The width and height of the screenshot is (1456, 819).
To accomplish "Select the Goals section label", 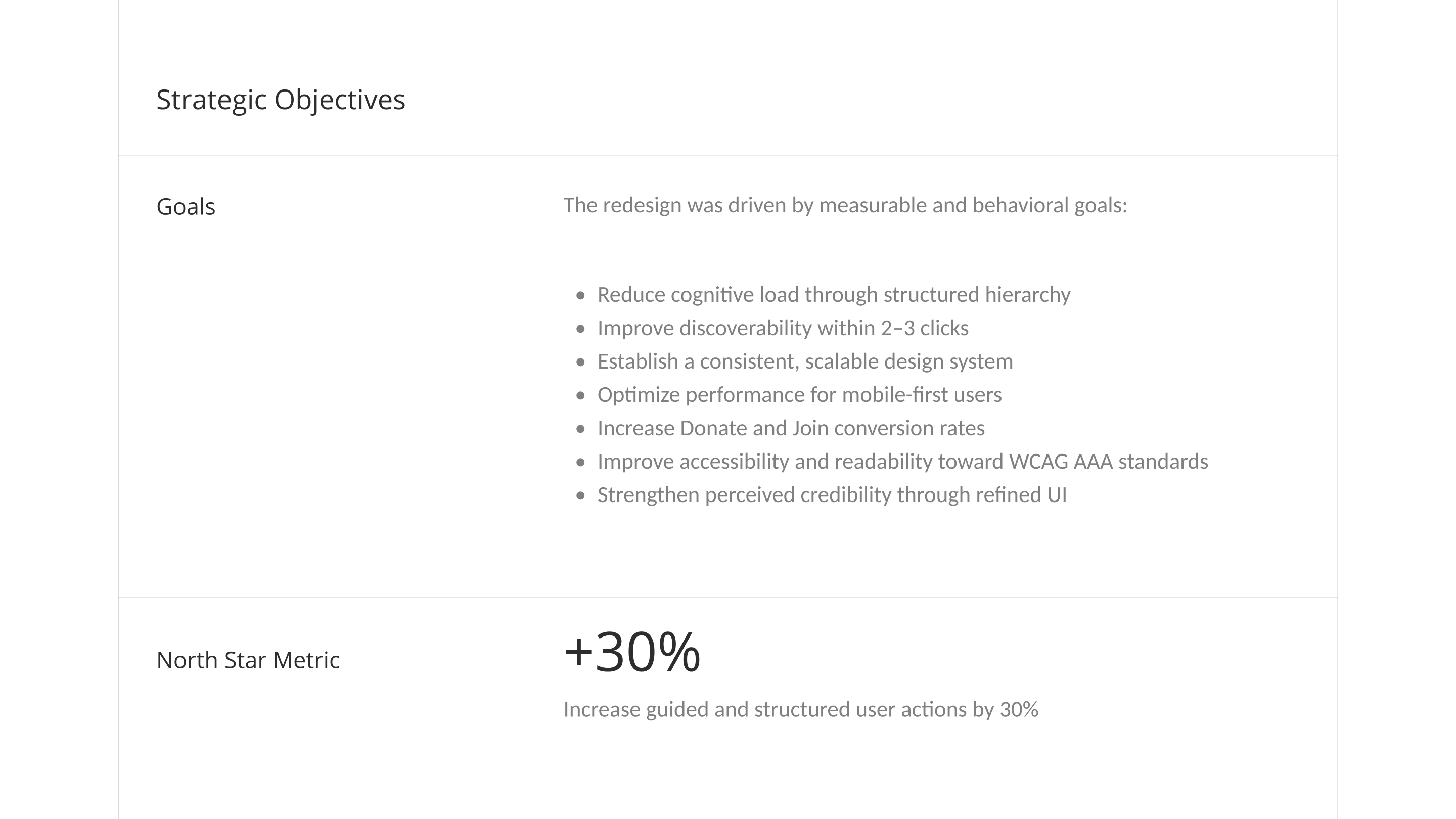I will pyautogui.click(x=186, y=207).
